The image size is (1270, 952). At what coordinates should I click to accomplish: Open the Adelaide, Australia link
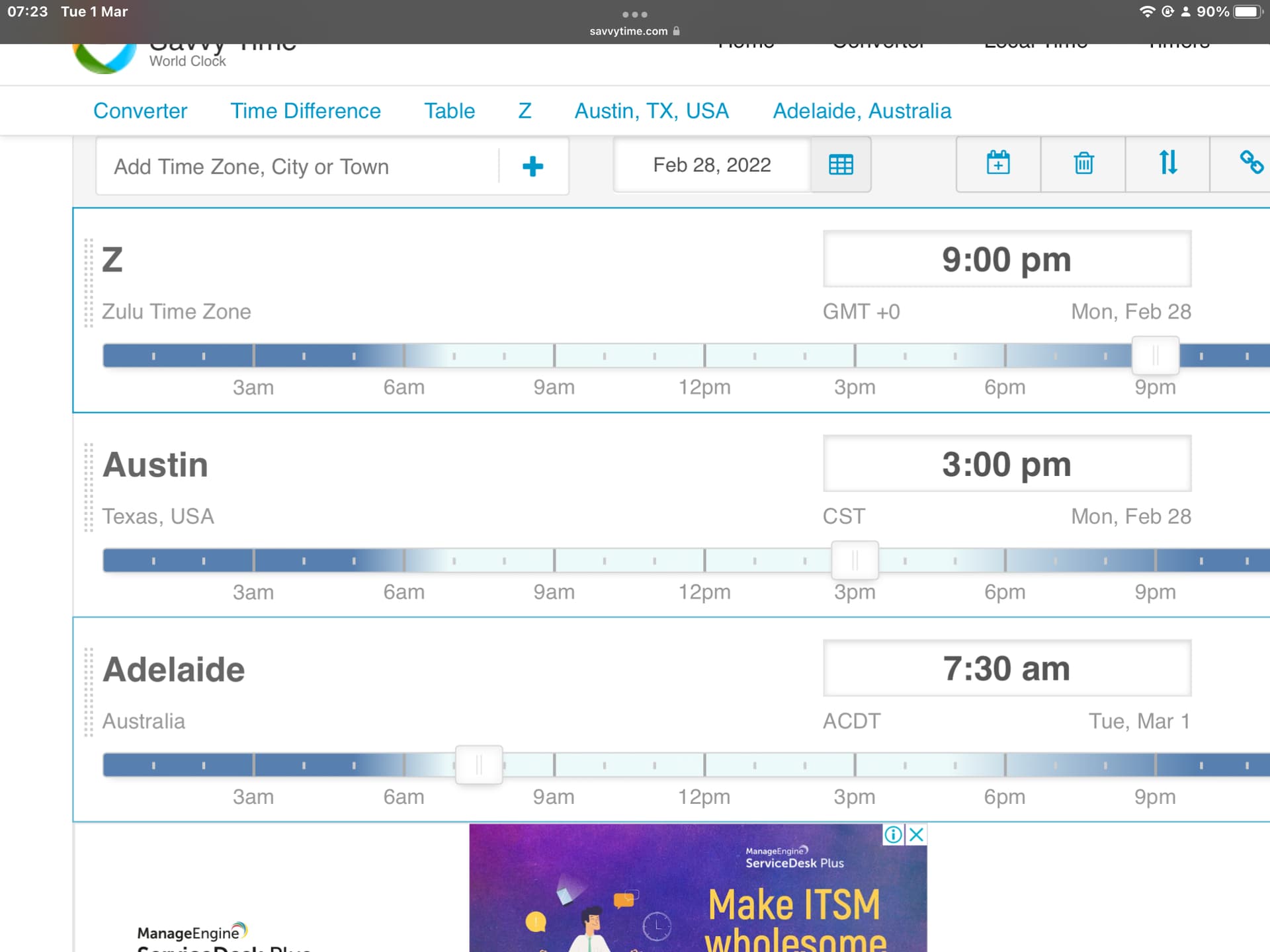coord(862,111)
